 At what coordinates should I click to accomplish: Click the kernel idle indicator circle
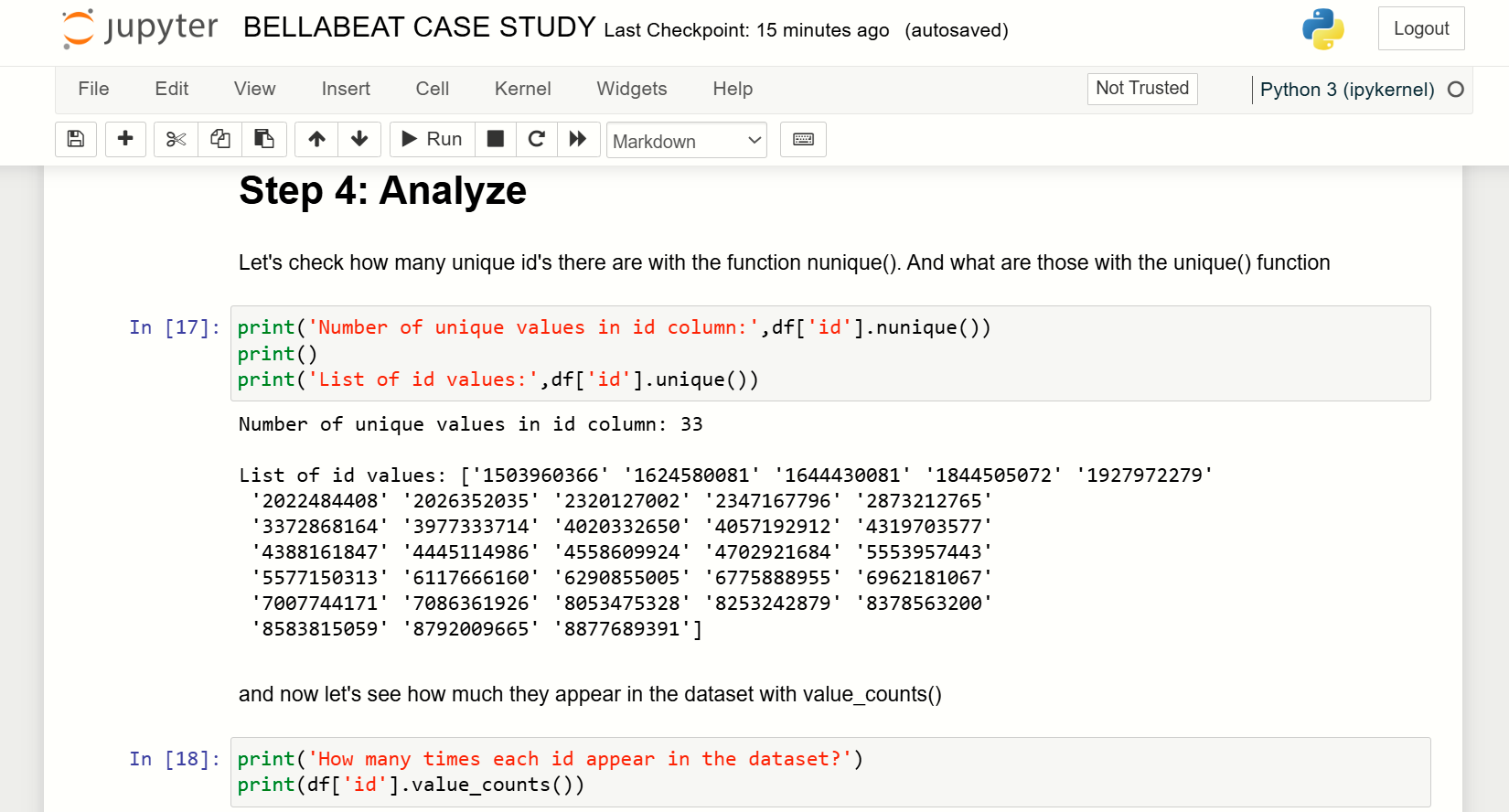(x=1456, y=90)
